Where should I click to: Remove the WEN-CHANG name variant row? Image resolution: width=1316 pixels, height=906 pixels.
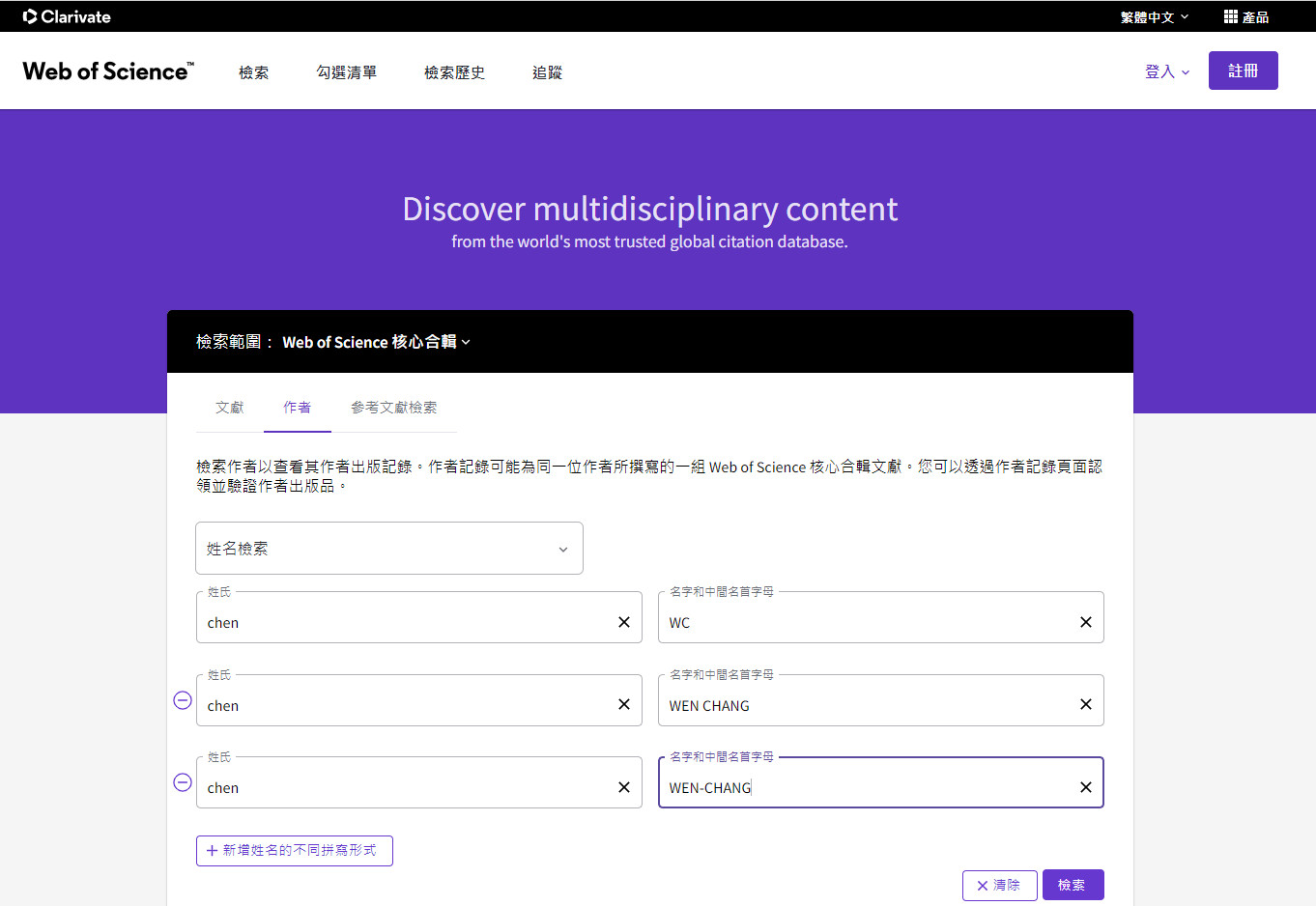(x=183, y=782)
